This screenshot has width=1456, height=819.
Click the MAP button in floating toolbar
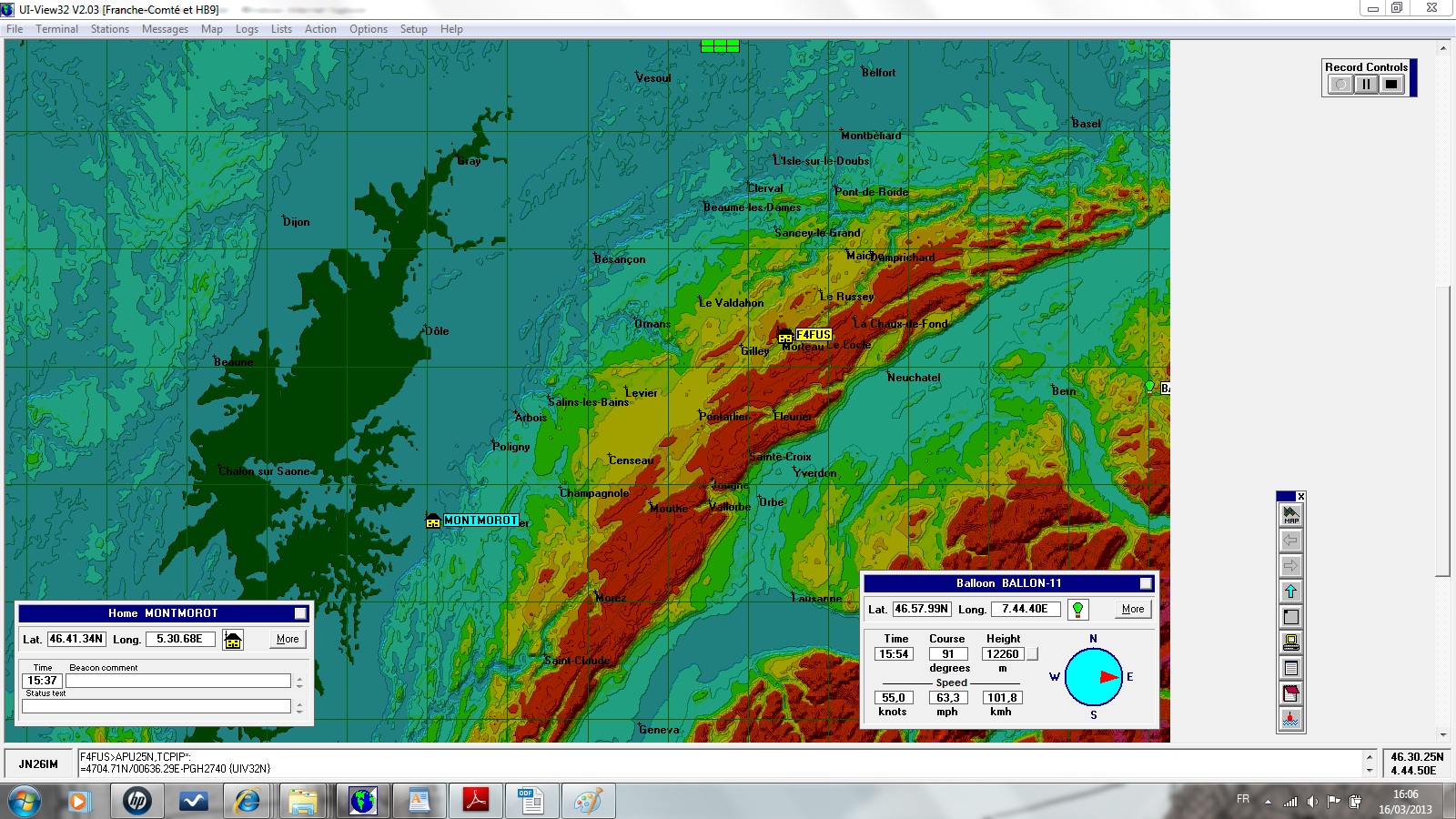[x=1290, y=515]
